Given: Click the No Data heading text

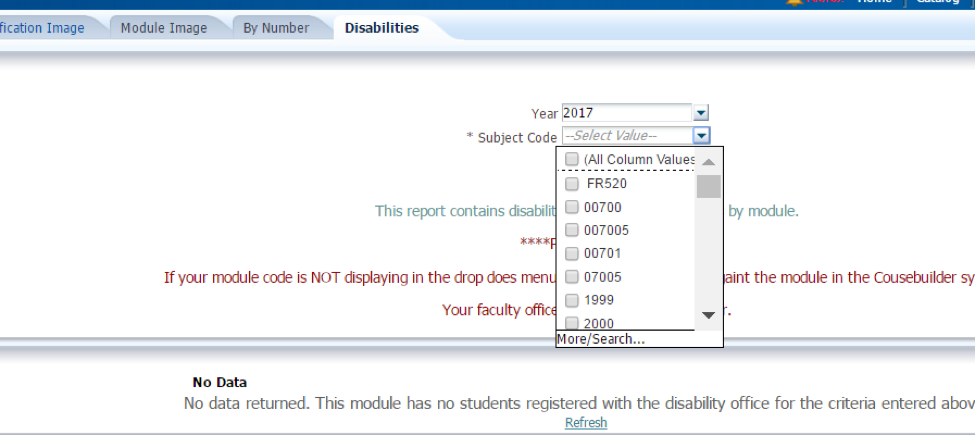Looking at the screenshot, I should (219, 382).
